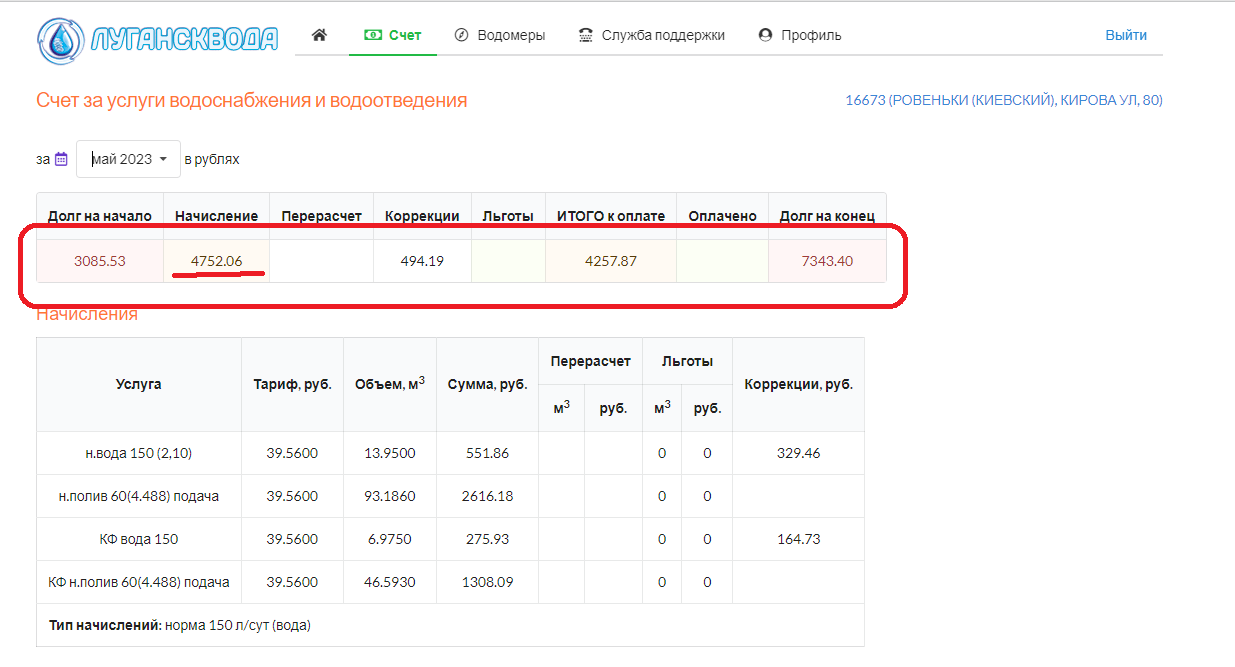
Task: Click the phone icon beside Служба поддержки
Action: [586, 35]
